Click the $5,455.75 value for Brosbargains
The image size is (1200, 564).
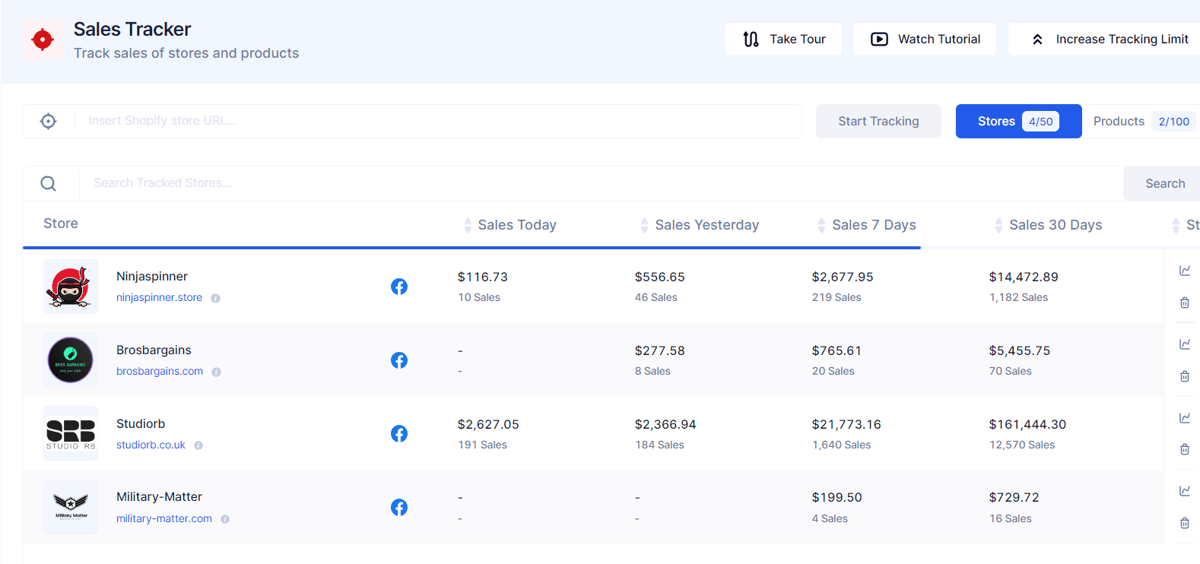1020,351
